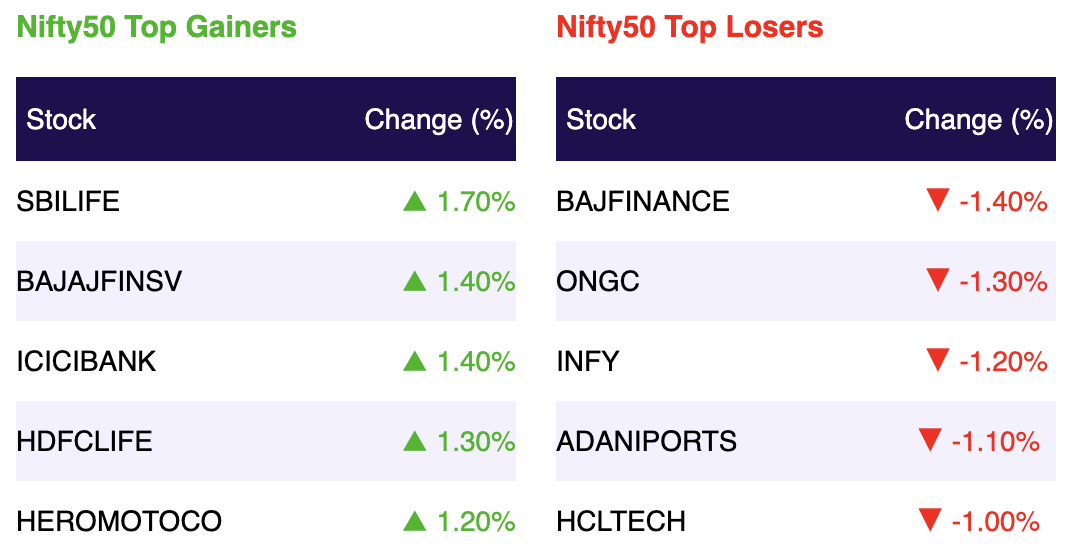
Task: Click the green up arrow beside SBILIFE
Action: coord(414,201)
